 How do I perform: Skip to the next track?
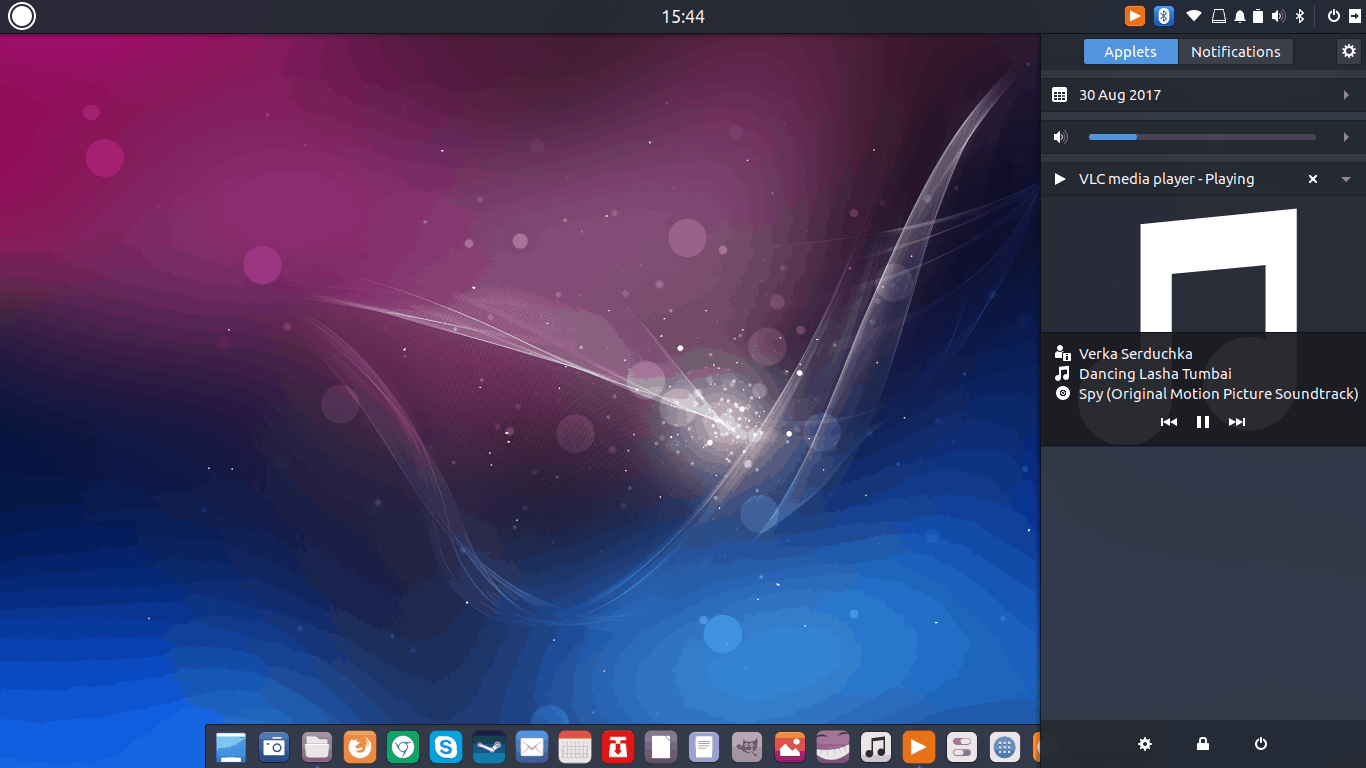pyautogui.click(x=1237, y=422)
